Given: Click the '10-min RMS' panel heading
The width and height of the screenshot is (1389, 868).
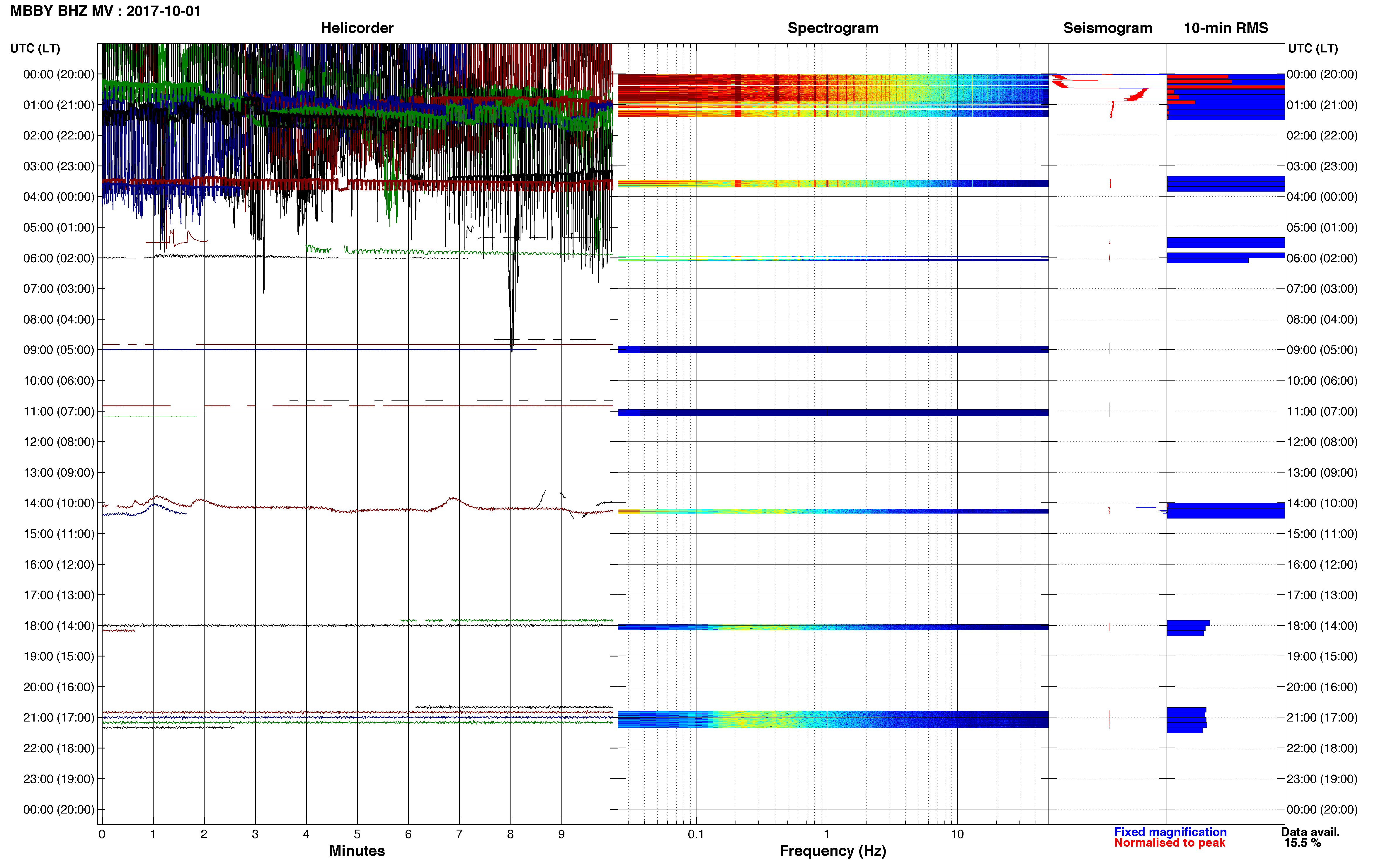Looking at the screenshot, I should pos(1225,28).
